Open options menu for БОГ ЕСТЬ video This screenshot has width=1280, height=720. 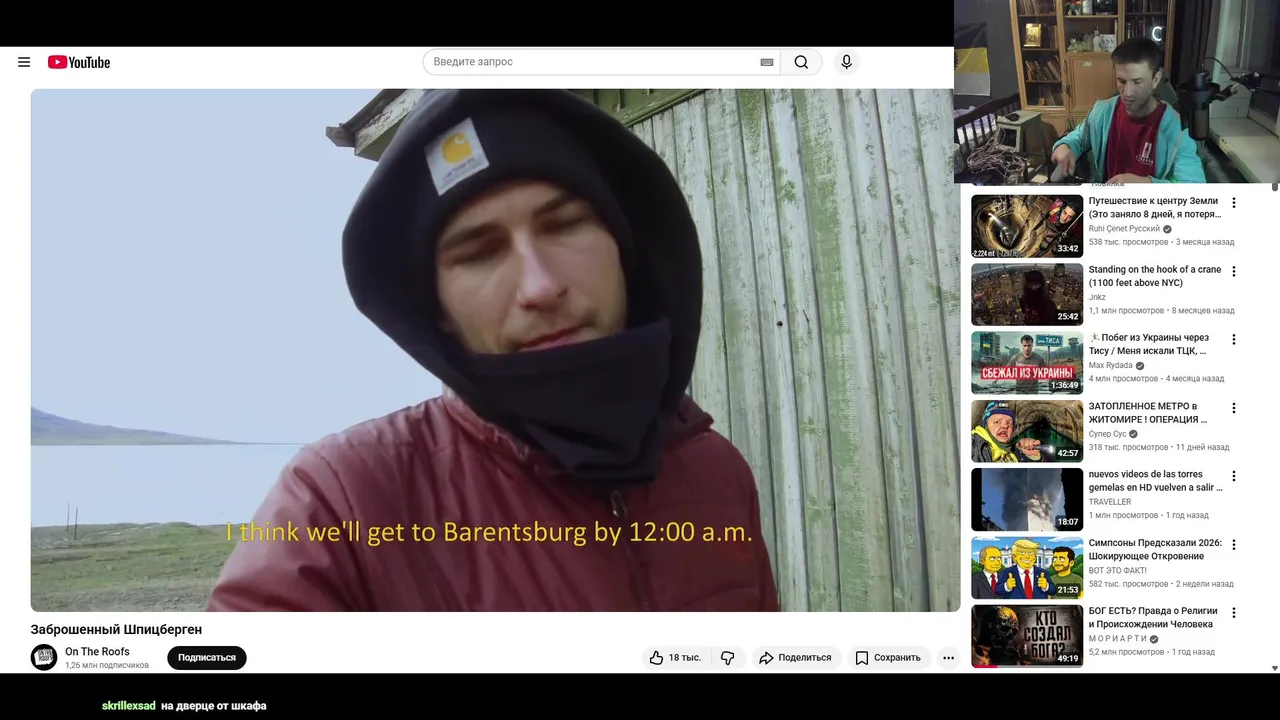[x=1234, y=612]
